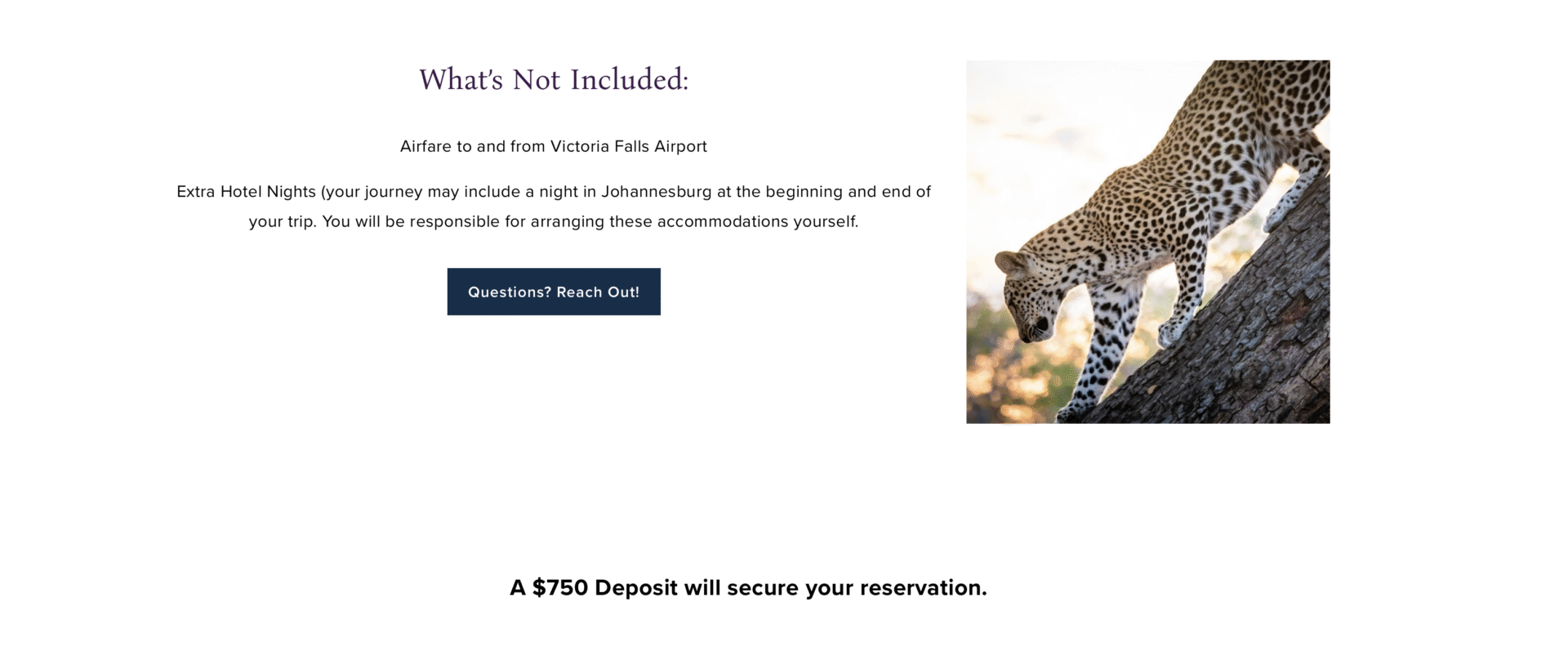Select the What's Not Included heading
The width and height of the screenshot is (1568, 646).
554,80
